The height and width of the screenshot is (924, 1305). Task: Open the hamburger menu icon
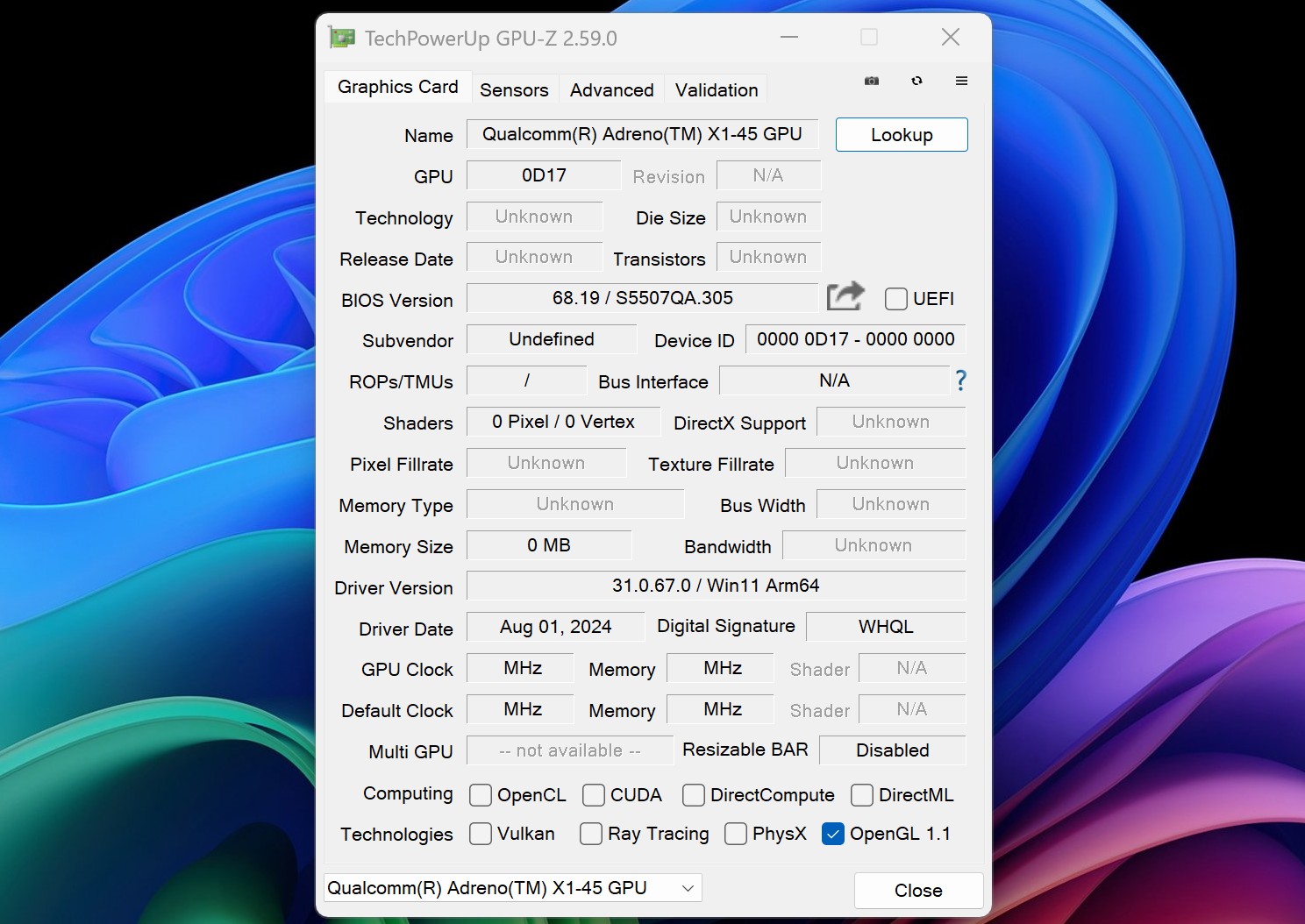coord(961,81)
